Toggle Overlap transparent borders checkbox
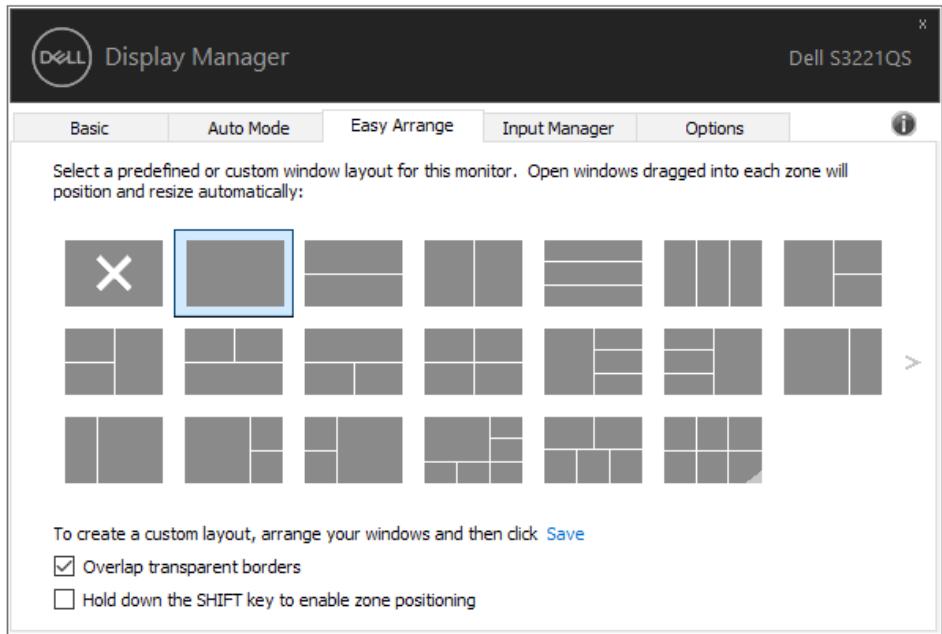 click(x=64, y=566)
